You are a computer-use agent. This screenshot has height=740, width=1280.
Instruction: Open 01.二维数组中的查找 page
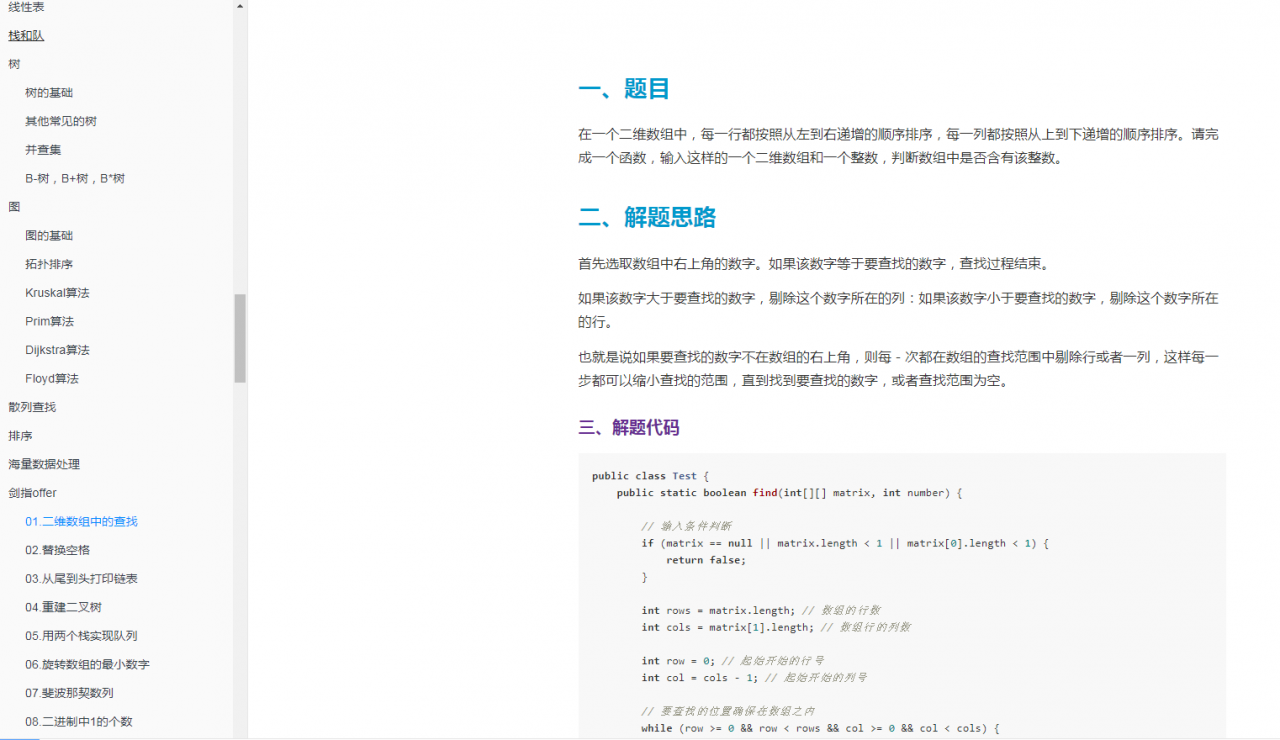[82, 521]
